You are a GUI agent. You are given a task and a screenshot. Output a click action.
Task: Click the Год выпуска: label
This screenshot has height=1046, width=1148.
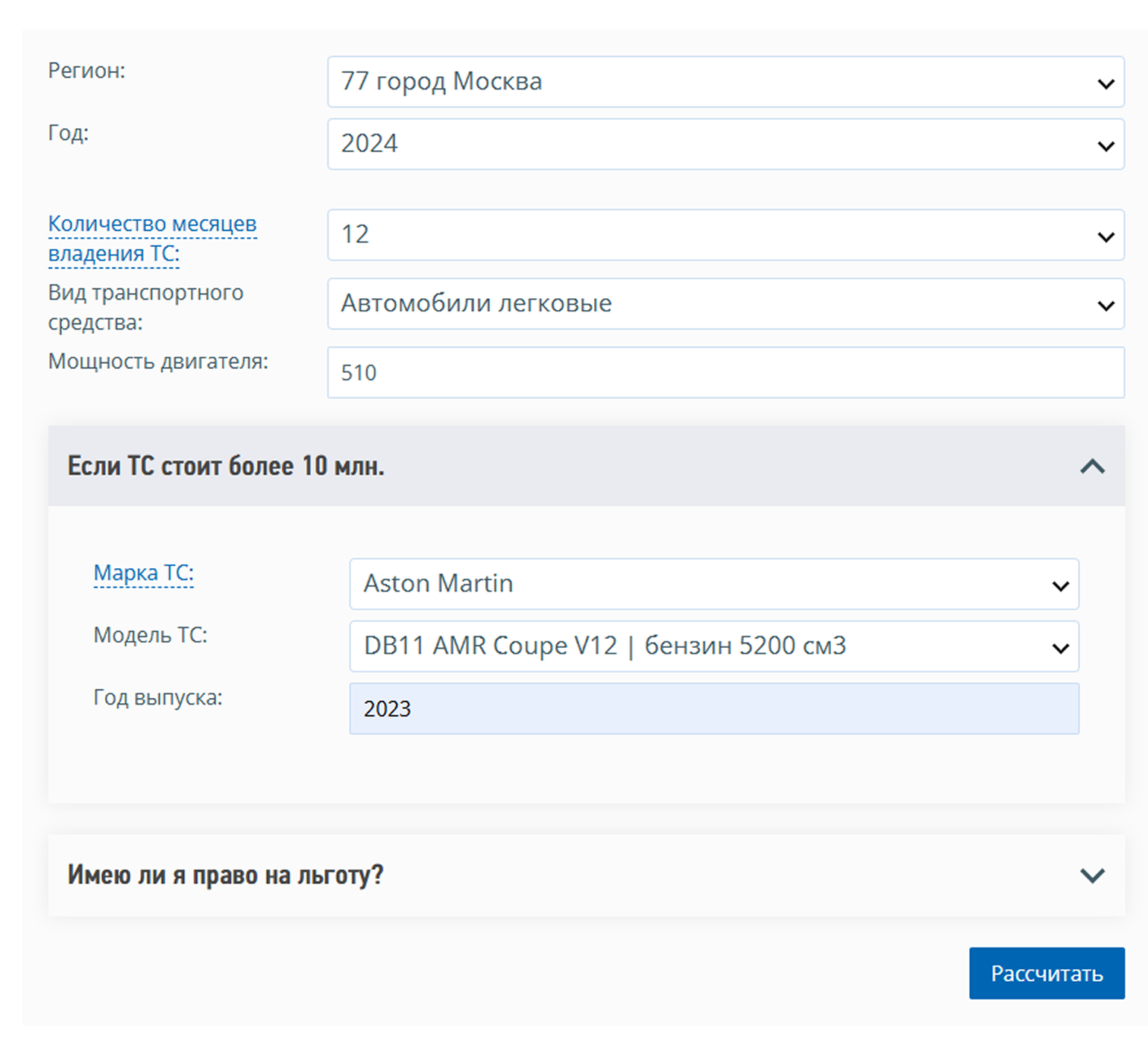point(157,698)
